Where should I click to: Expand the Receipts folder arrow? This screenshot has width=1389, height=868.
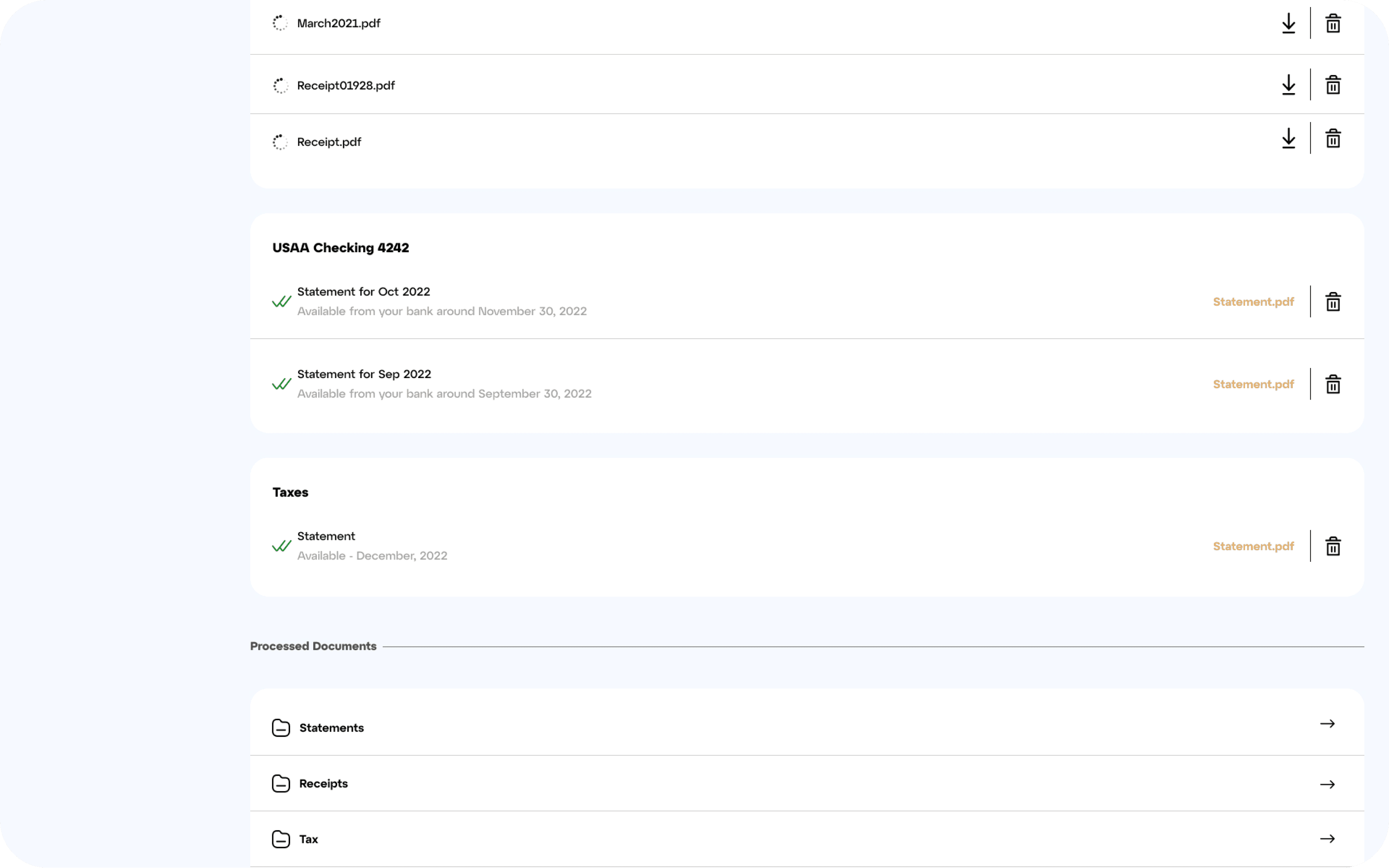coord(1328,784)
